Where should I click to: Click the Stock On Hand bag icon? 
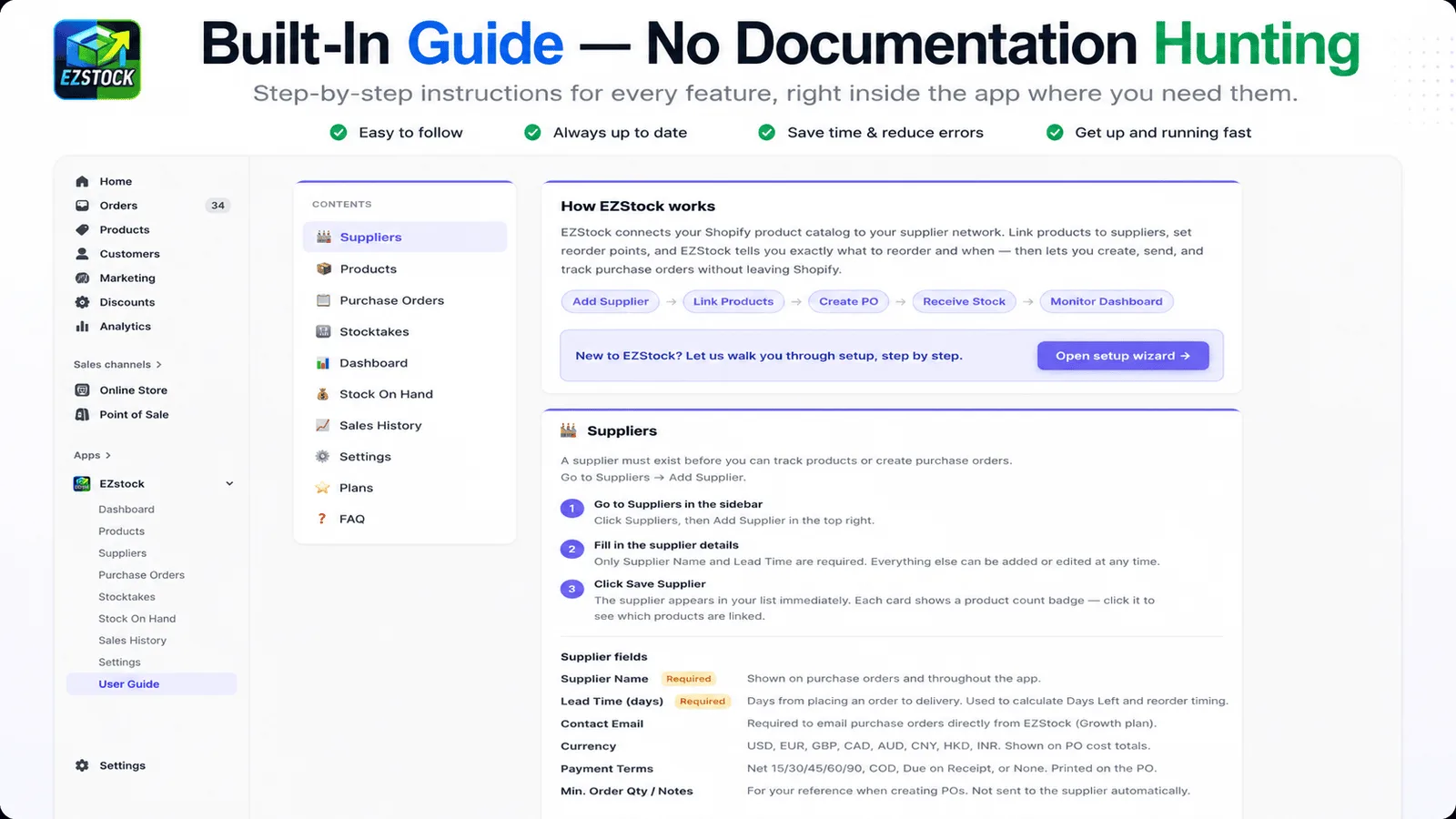(323, 394)
